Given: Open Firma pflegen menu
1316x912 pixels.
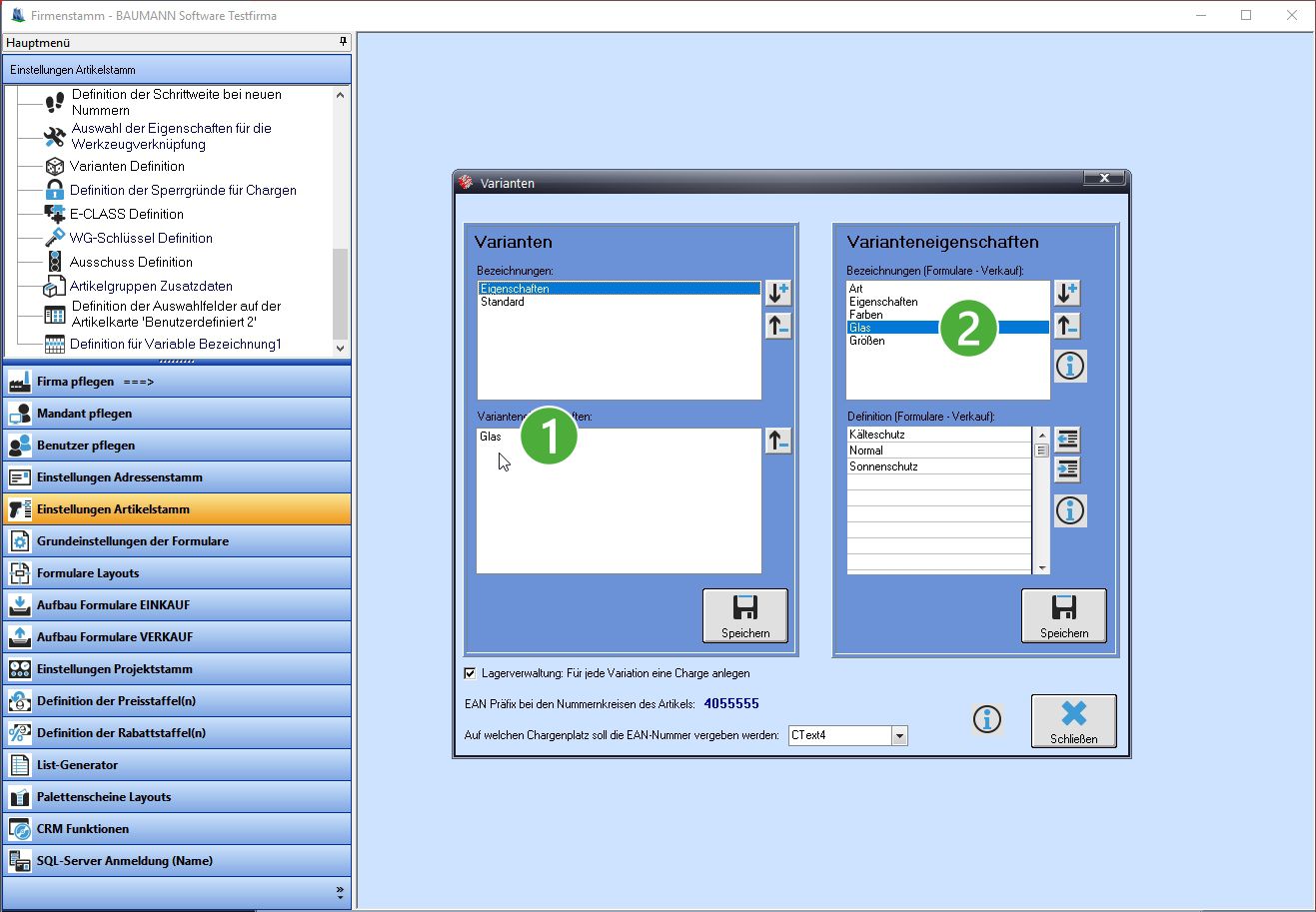Looking at the screenshot, I should pos(177,382).
